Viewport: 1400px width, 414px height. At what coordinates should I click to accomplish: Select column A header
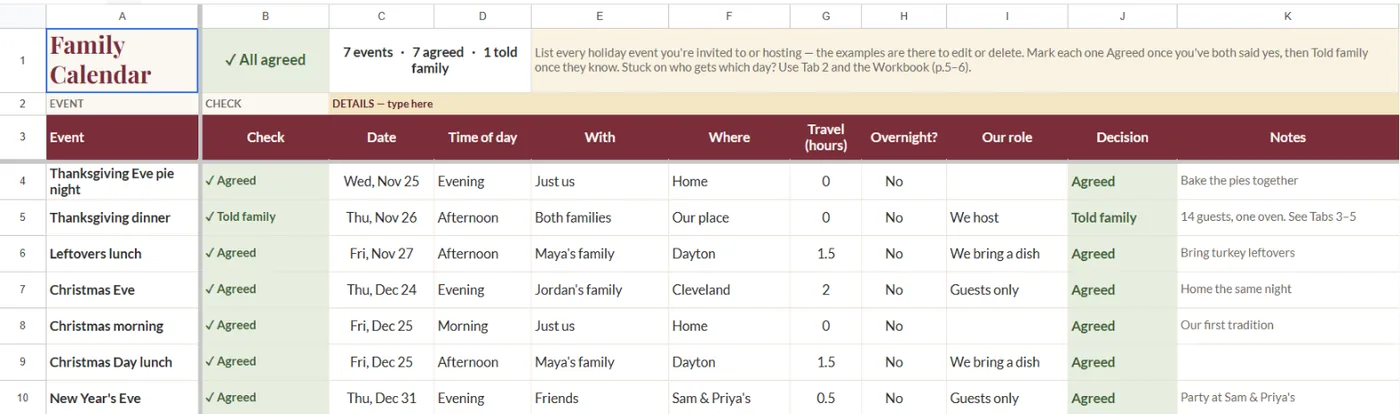122,16
